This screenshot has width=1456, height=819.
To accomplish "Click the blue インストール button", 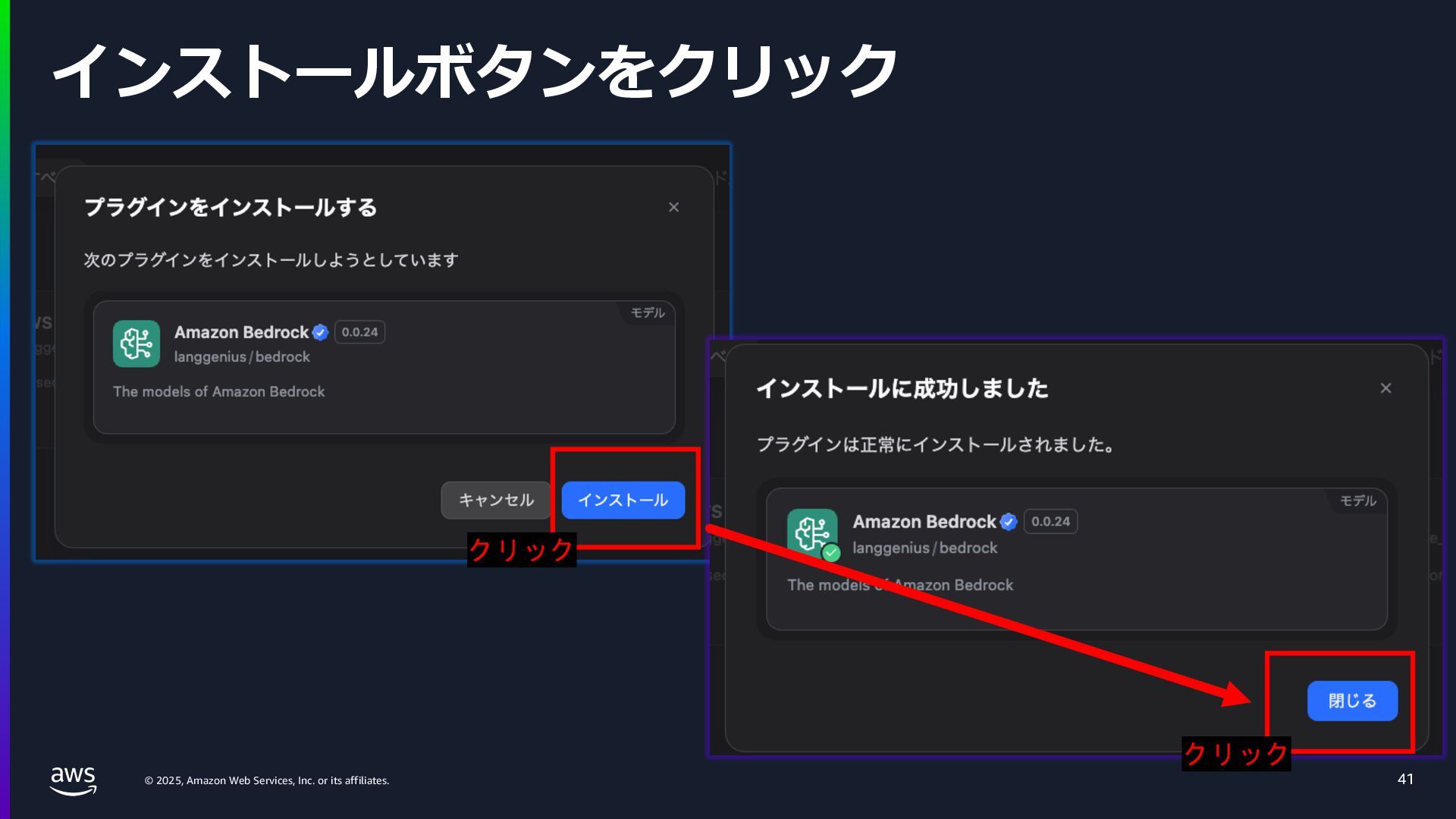I will coord(623,500).
